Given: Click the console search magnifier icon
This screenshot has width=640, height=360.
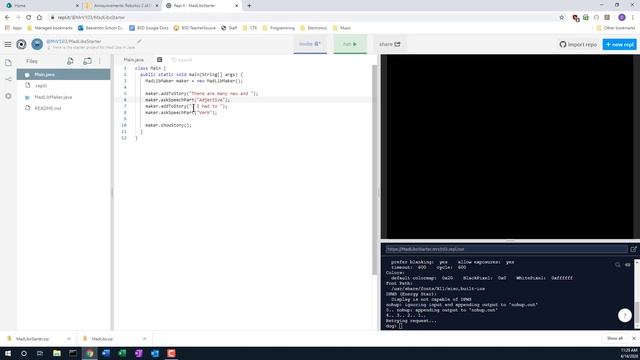Looking at the screenshot, I should (618, 265).
